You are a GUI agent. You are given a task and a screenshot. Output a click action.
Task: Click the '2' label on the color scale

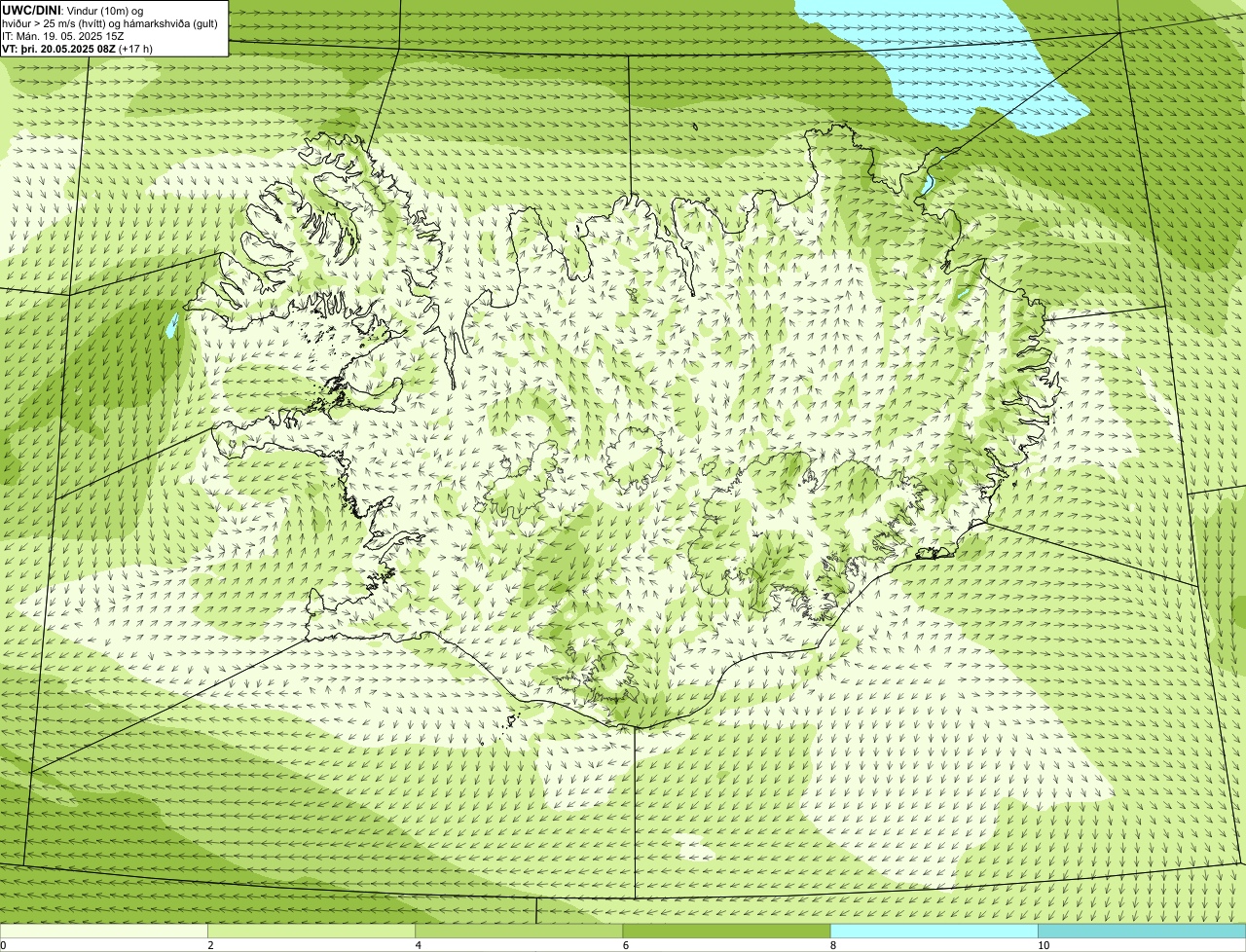point(210,945)
